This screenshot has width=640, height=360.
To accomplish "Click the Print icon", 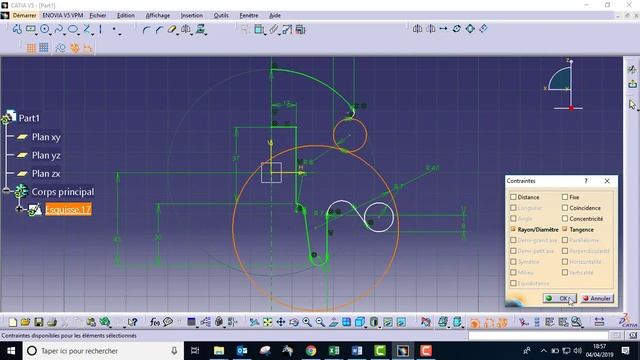I will [x=52, y=322].
